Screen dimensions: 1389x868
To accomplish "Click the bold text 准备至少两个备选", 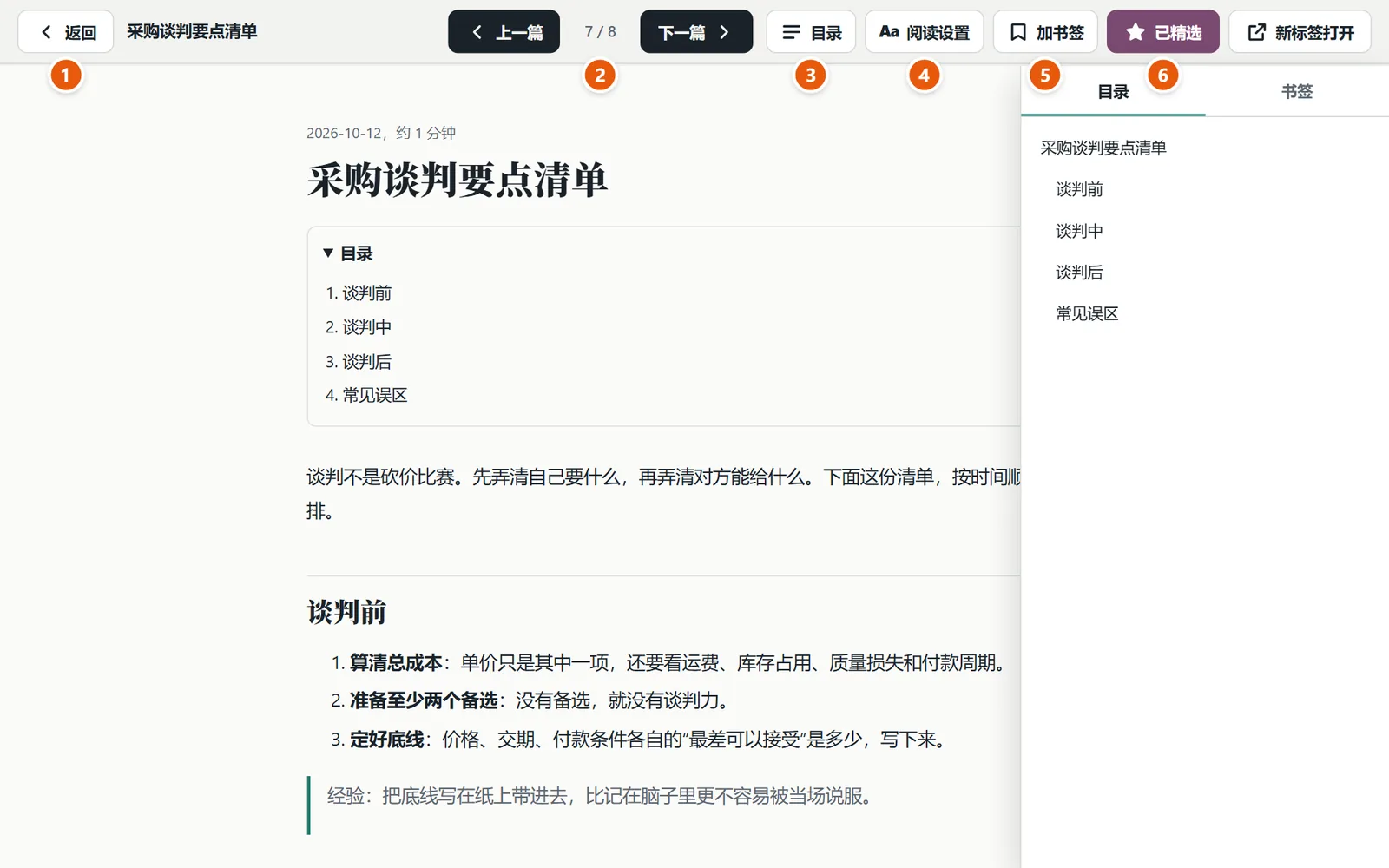I will point(424,700).
